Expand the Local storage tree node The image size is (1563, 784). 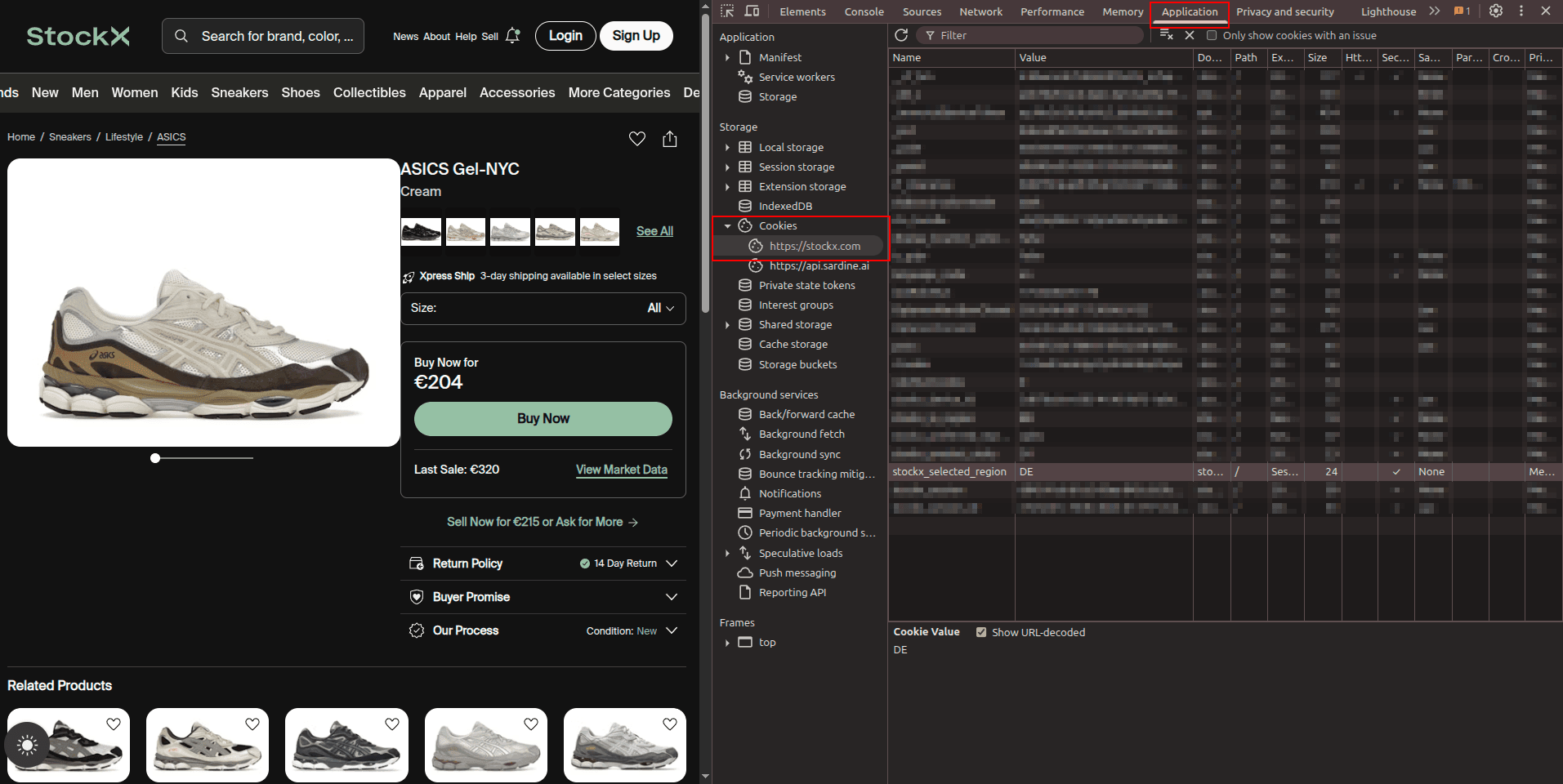click(727, 147)
